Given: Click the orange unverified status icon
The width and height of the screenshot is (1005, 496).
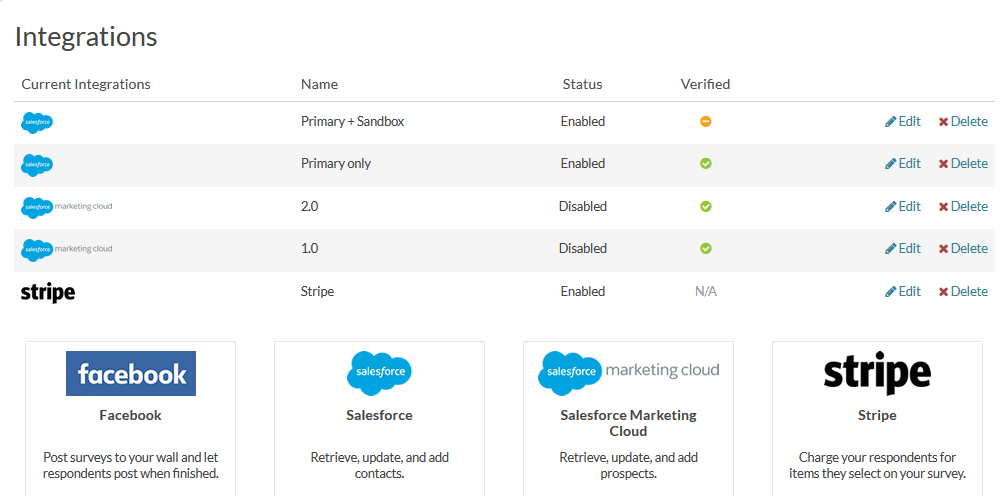Looking at the screenshot, I should (x=705, y=122).
